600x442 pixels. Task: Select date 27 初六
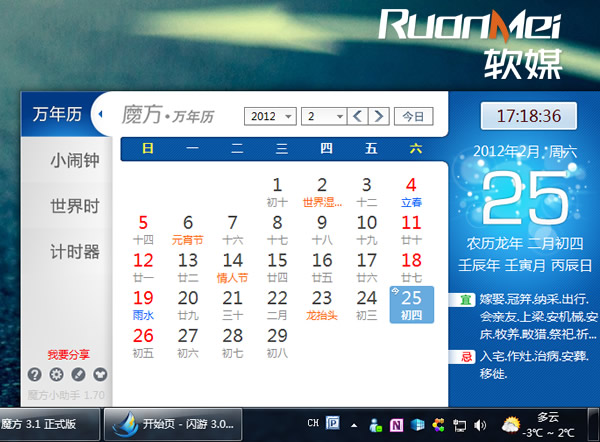click(188, 343)
